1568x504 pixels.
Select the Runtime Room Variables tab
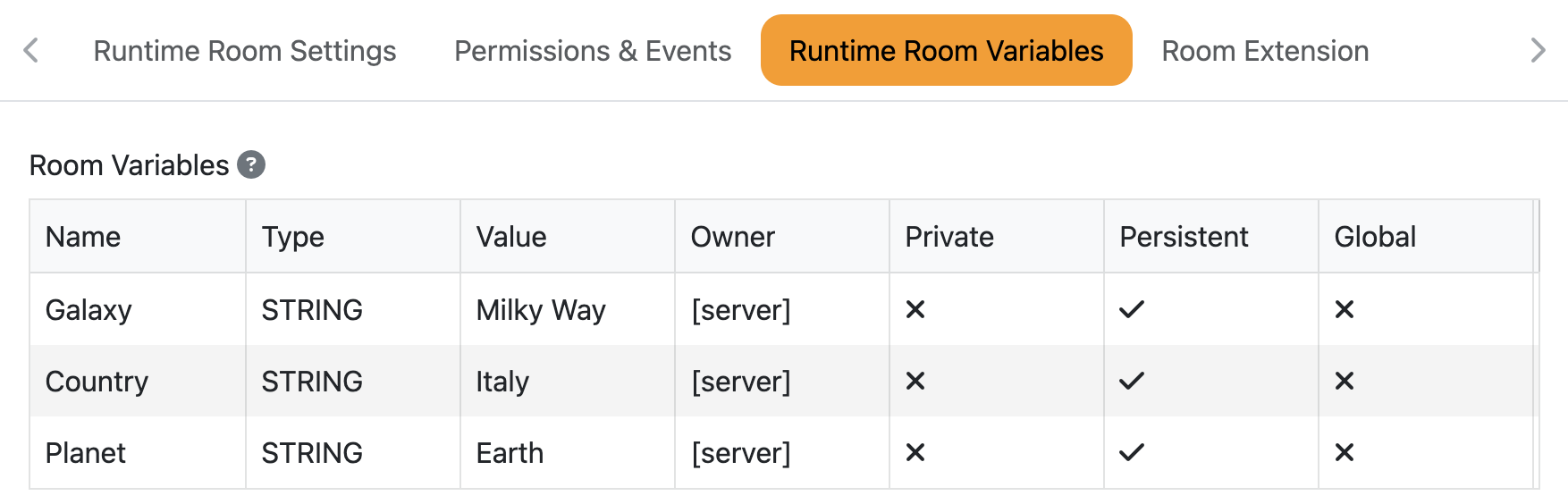point(947,51)
